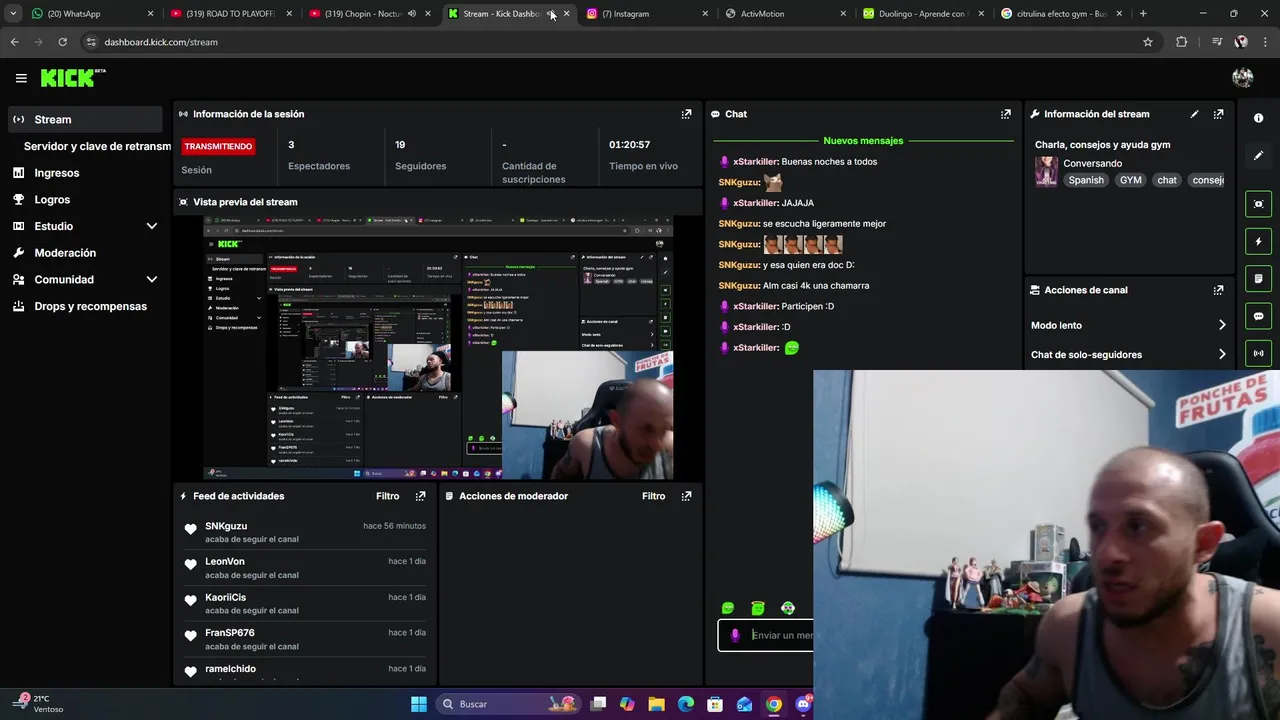Toggle the broadcast signal widget icon
This screenshot has height=720, width=1280.
[x=1258, y=353]
